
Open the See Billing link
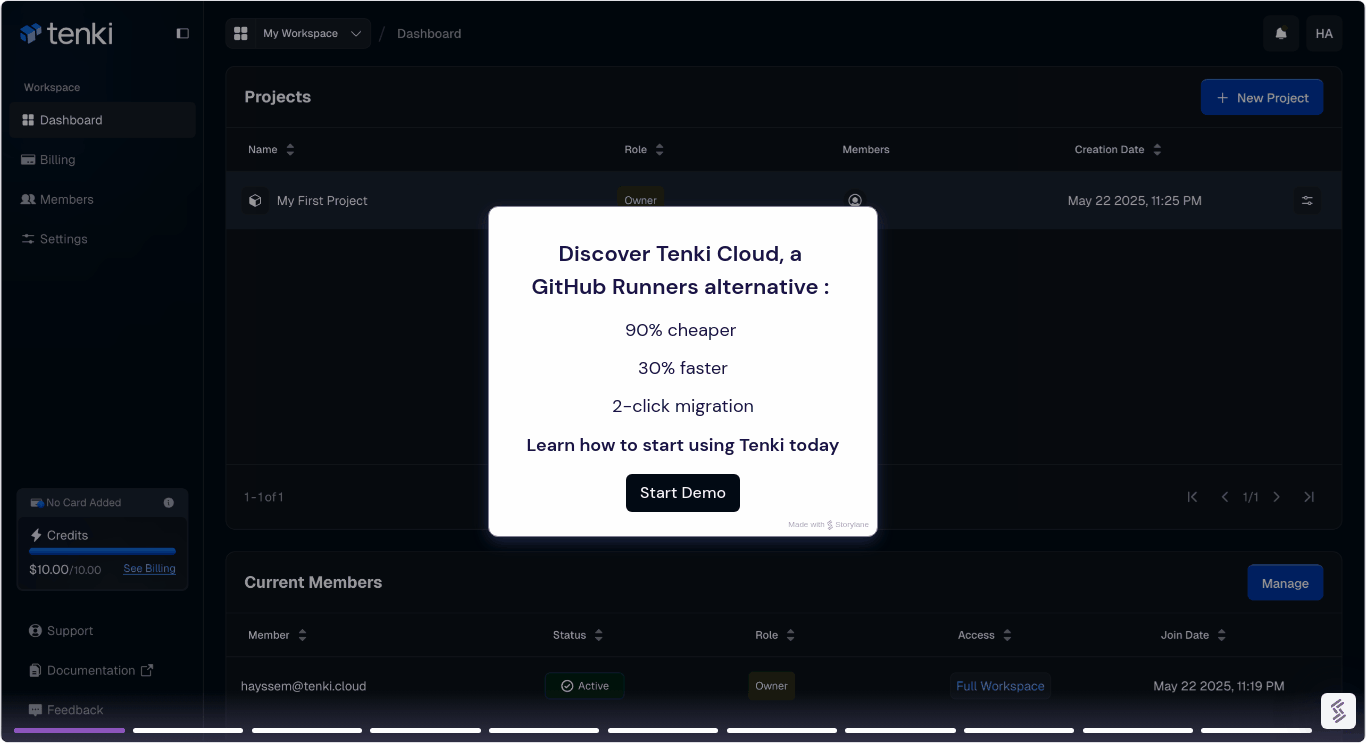(148, 568)
